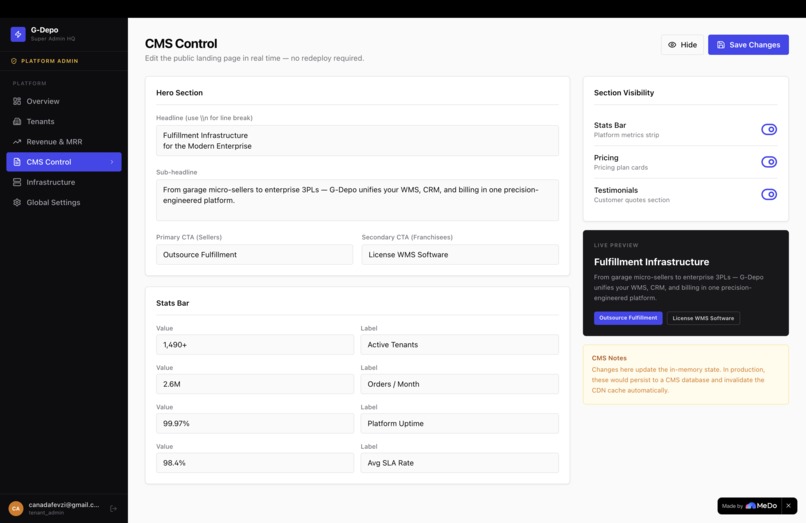Click License WMS Software button in live preview
Screen dimensions: 806x523
[703, 318]
